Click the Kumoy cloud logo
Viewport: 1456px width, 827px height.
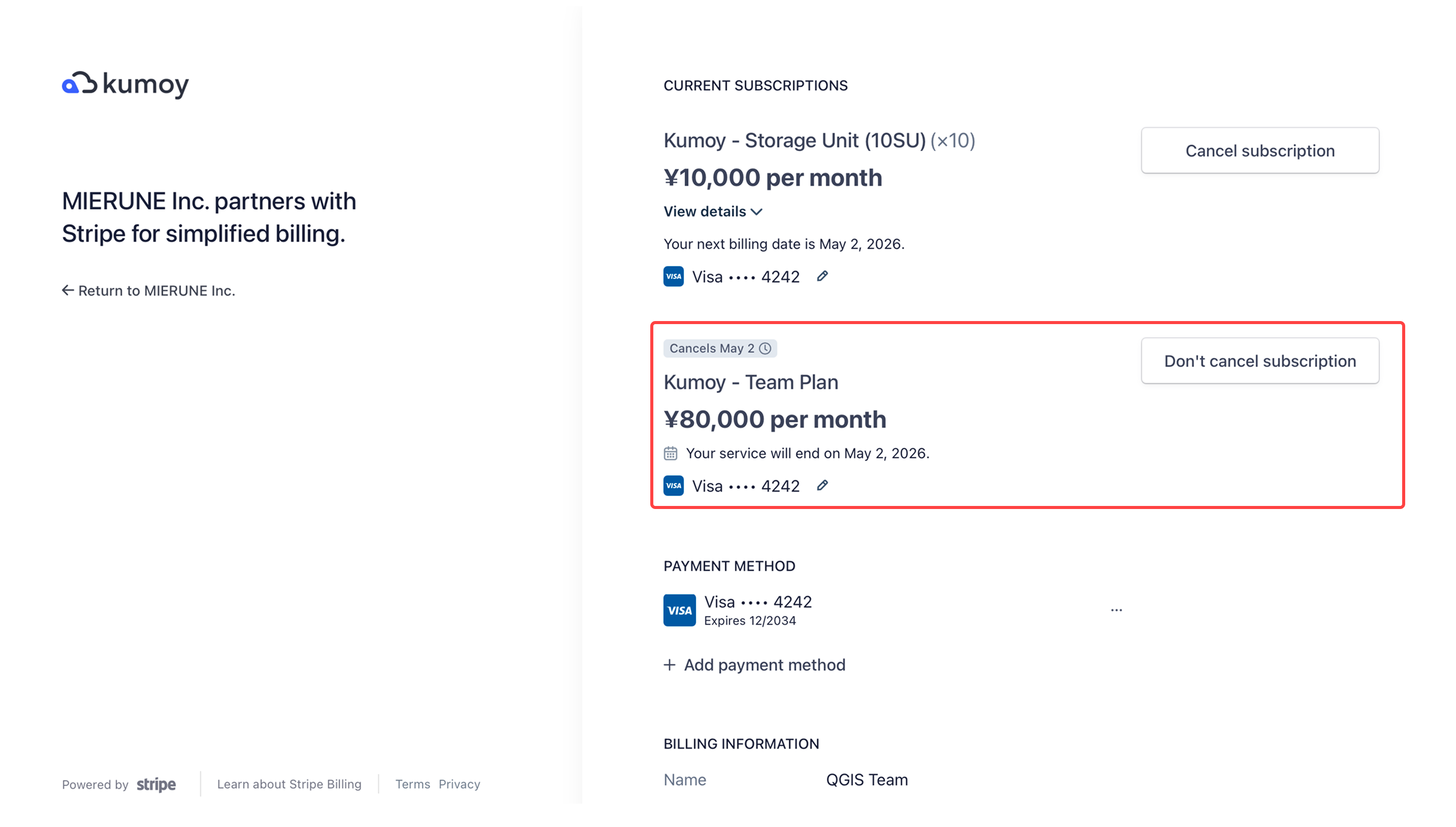tap(80, 83)
